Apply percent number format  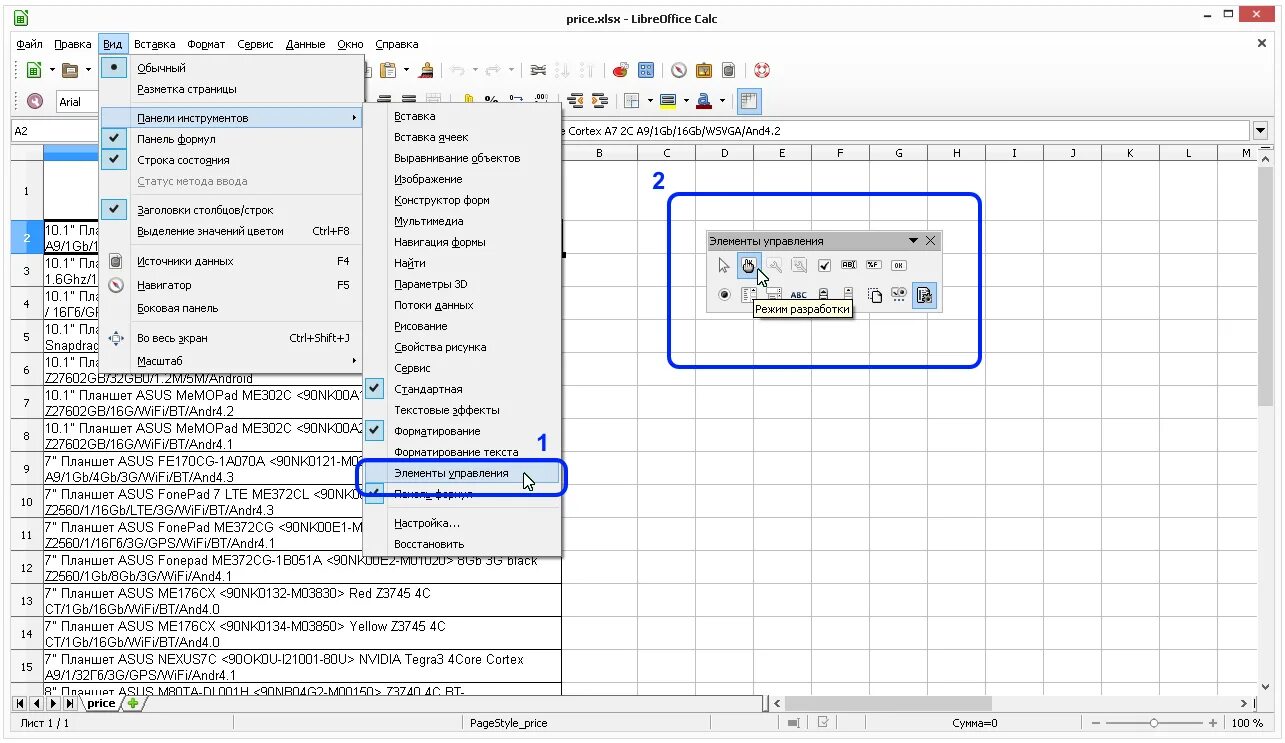(x=491, y=100)
